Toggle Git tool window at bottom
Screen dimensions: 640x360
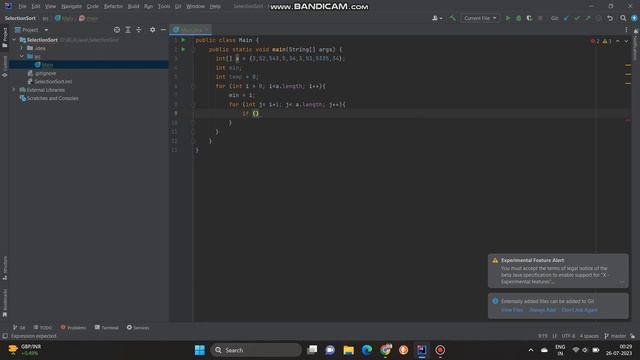coord(19,328)
